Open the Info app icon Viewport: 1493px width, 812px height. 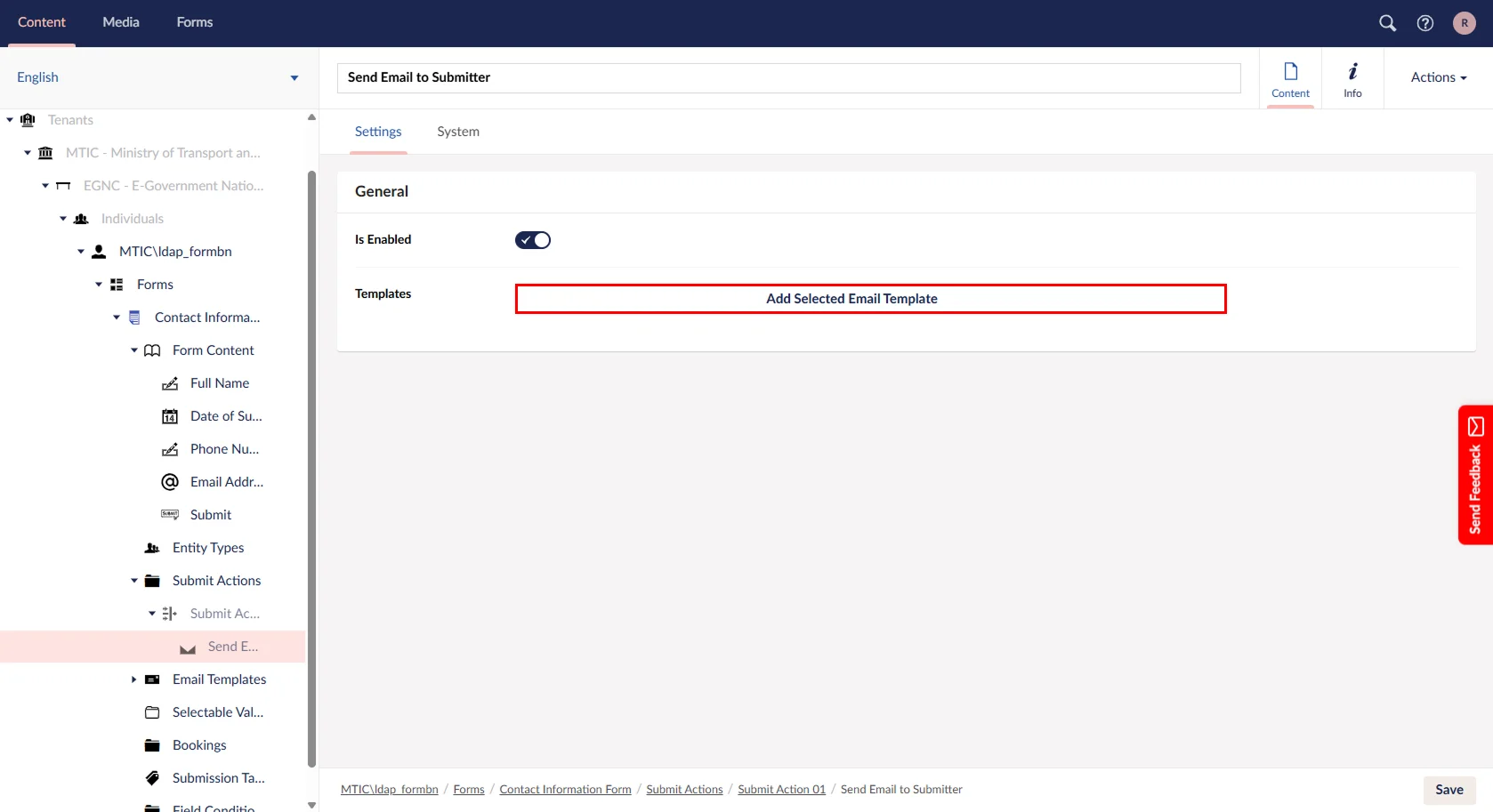pyautogui.click(x=1352, y=78)
